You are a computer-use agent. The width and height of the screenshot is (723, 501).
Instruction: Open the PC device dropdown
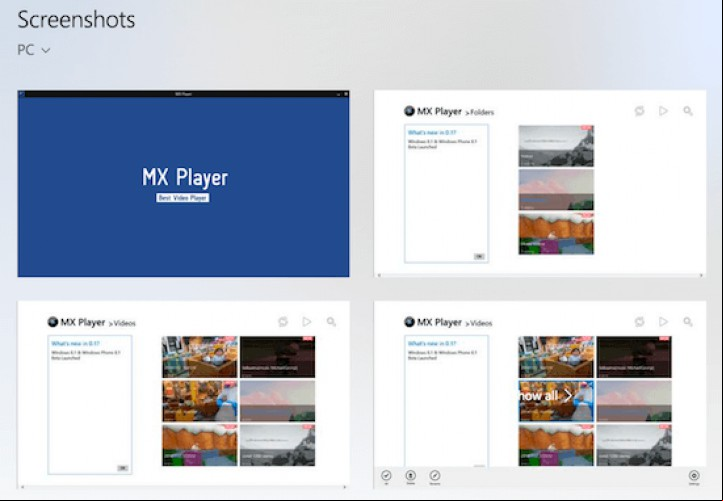(x=34, y=50)
